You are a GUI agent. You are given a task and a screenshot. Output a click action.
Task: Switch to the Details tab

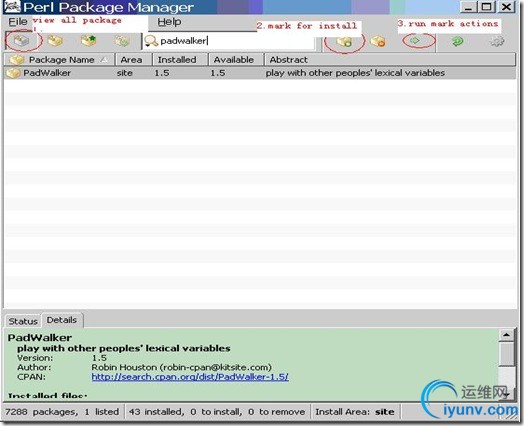[x=62, y=320]
